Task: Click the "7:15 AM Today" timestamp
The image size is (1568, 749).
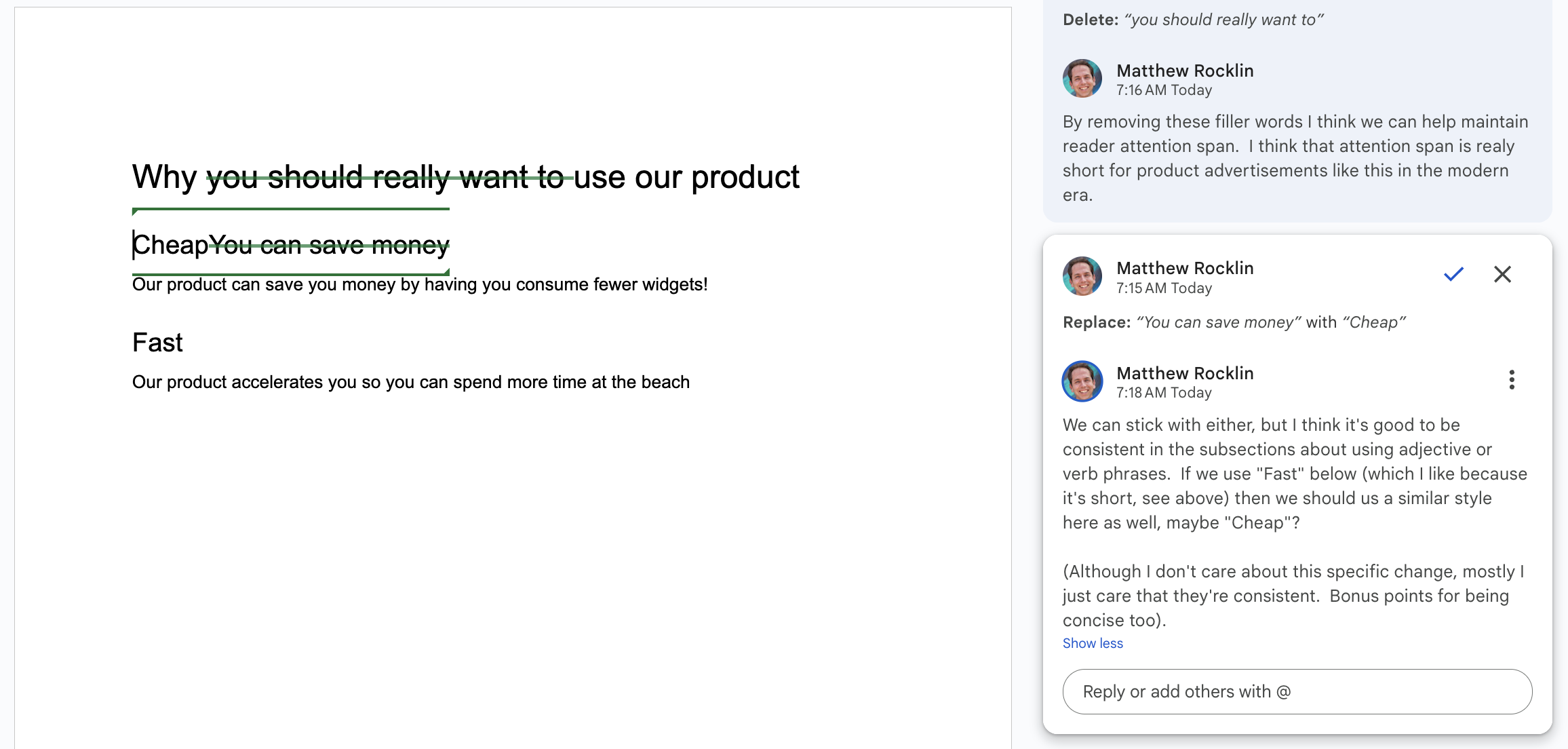Action: pos(1164,288)
